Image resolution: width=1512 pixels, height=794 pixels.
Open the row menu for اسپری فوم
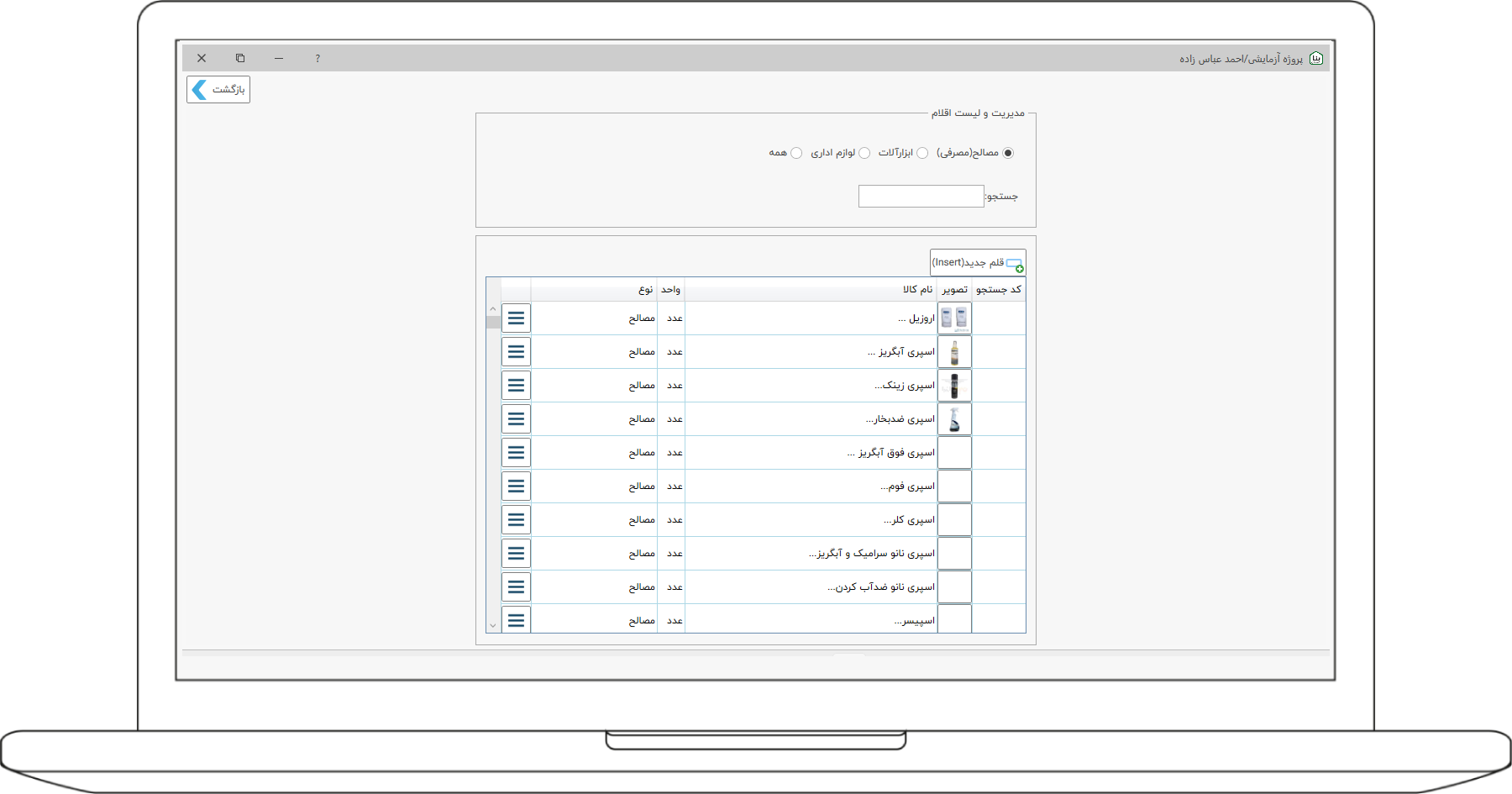(x=516, y=486)
